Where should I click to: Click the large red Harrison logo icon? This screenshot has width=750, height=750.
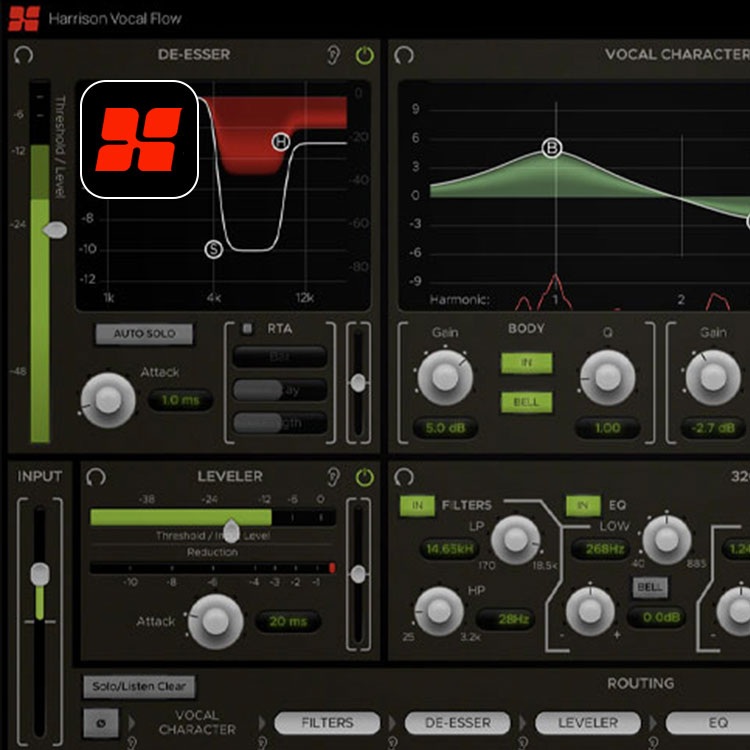pos(139,139)
